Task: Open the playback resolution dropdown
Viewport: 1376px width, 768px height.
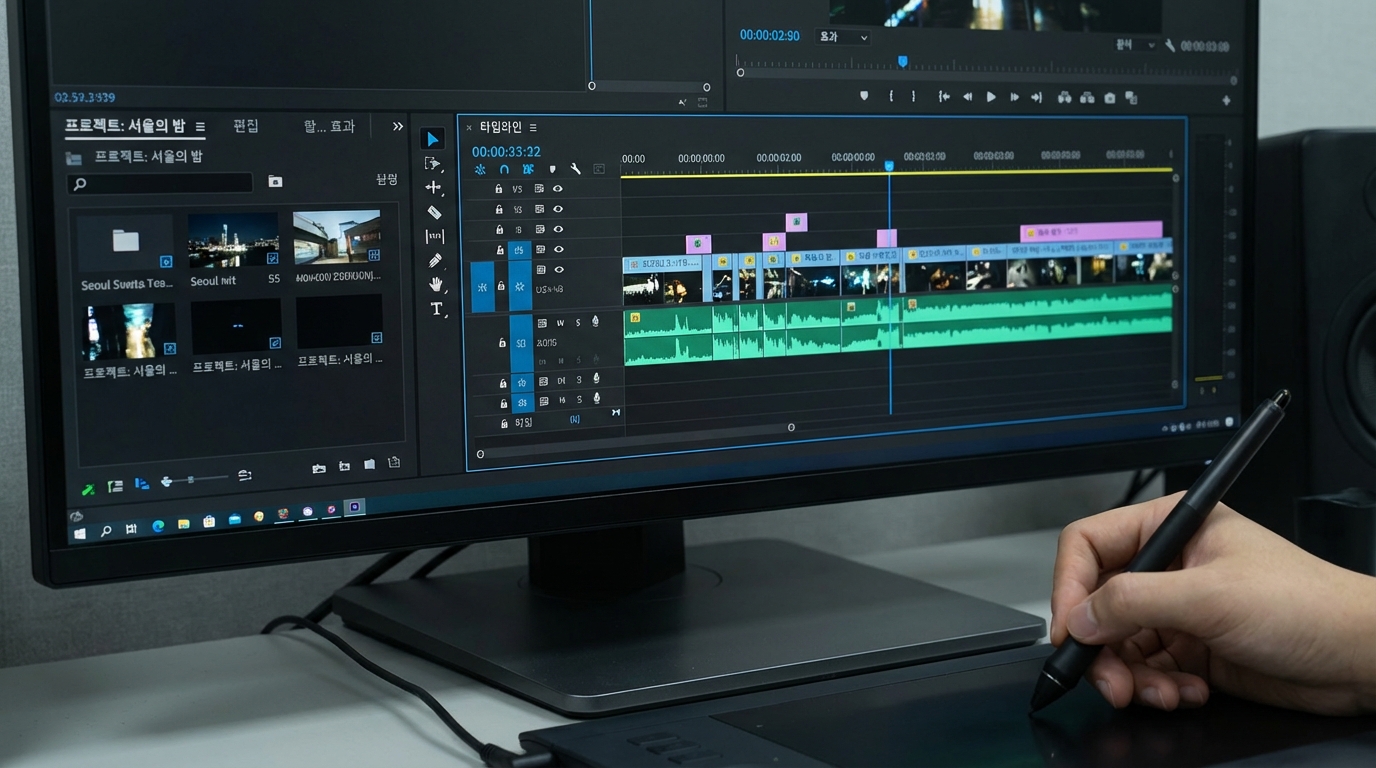Action: [x=1136, y=45]
